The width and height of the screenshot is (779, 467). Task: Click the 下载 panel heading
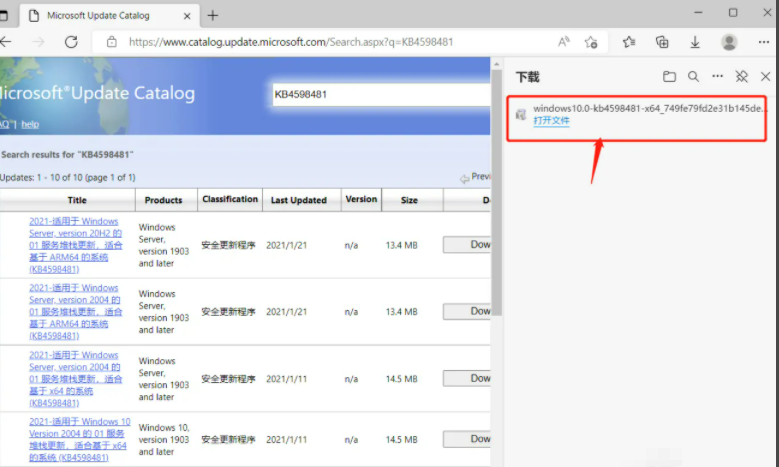coord(528,77)
